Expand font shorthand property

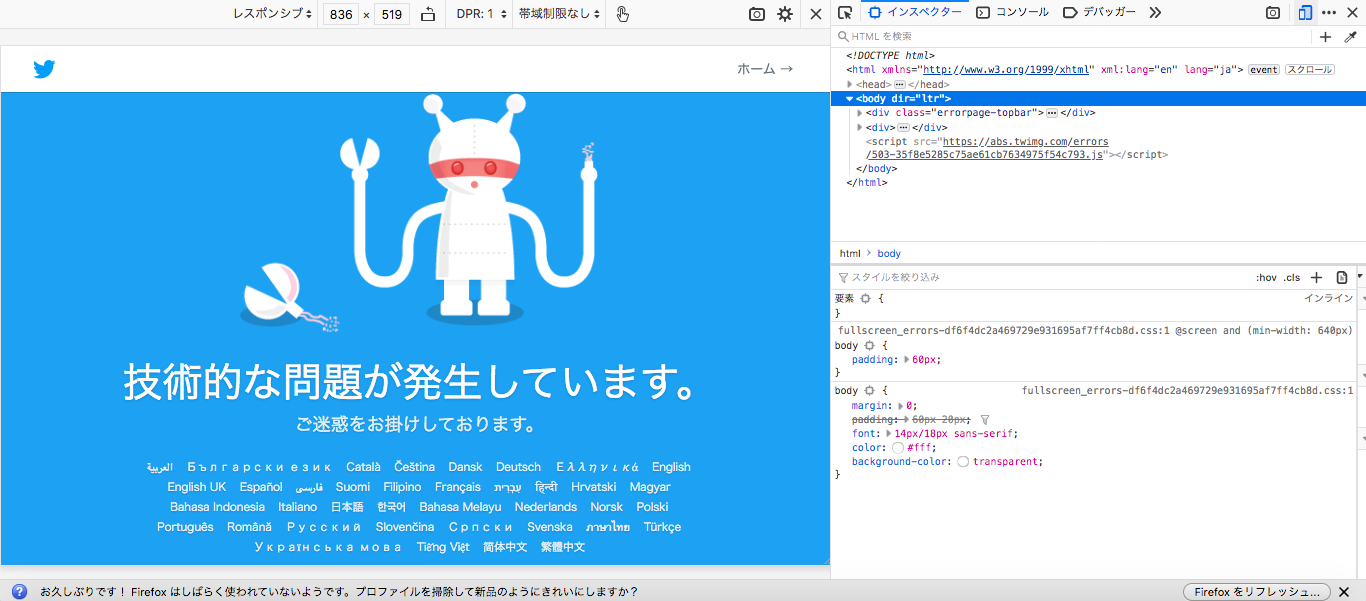(888, 434)
